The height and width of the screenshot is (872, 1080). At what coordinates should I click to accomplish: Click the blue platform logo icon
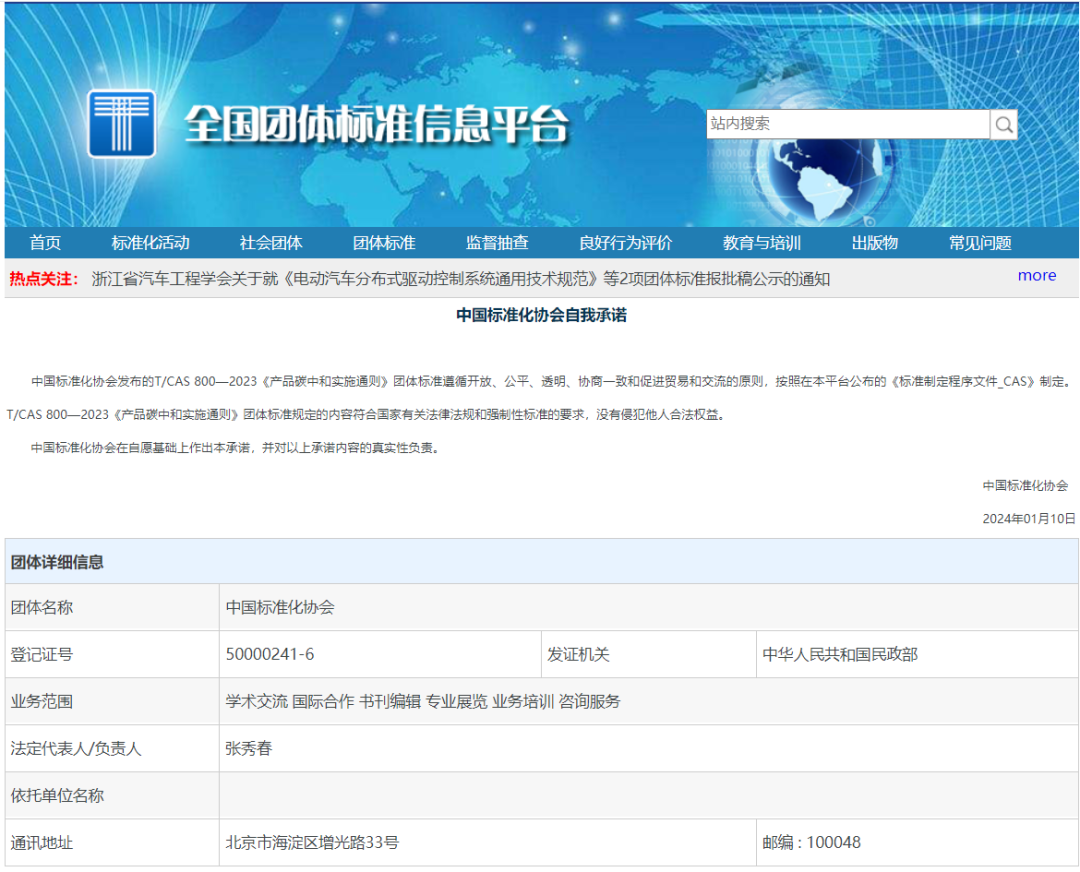tap(121, 124)
